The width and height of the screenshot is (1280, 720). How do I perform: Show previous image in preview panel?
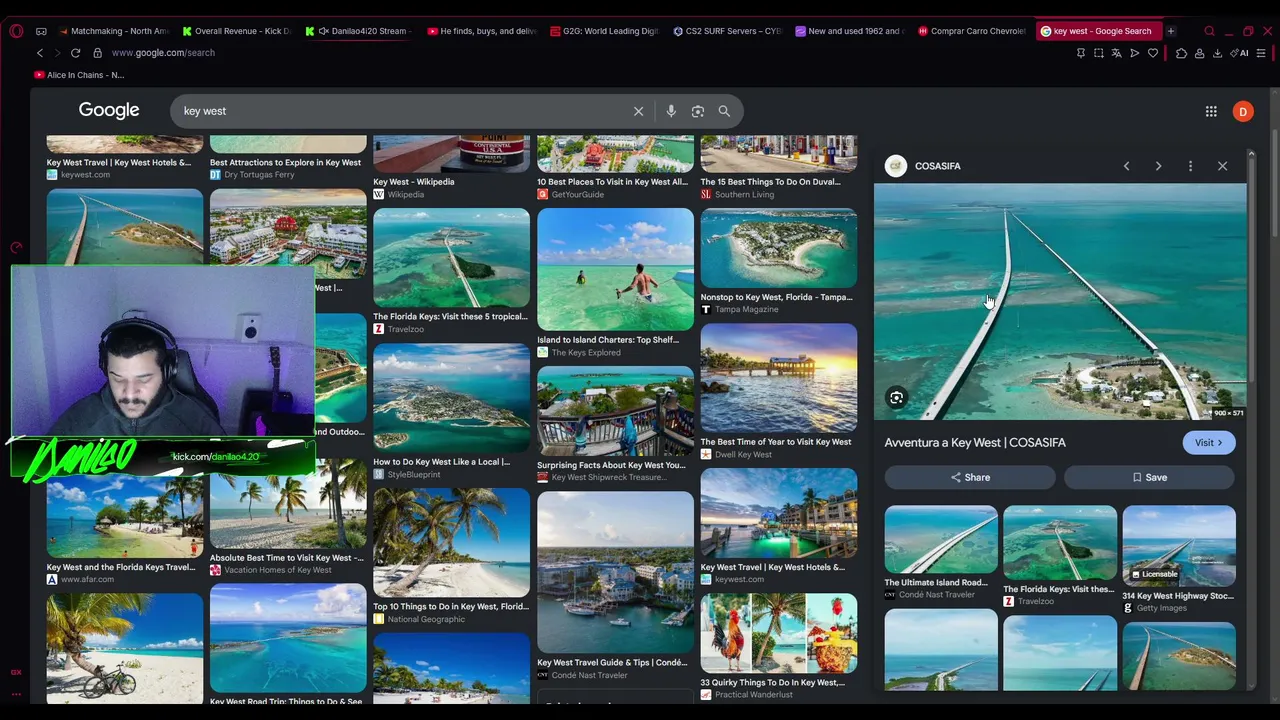pyautogui.click(x=1126, y=166)
